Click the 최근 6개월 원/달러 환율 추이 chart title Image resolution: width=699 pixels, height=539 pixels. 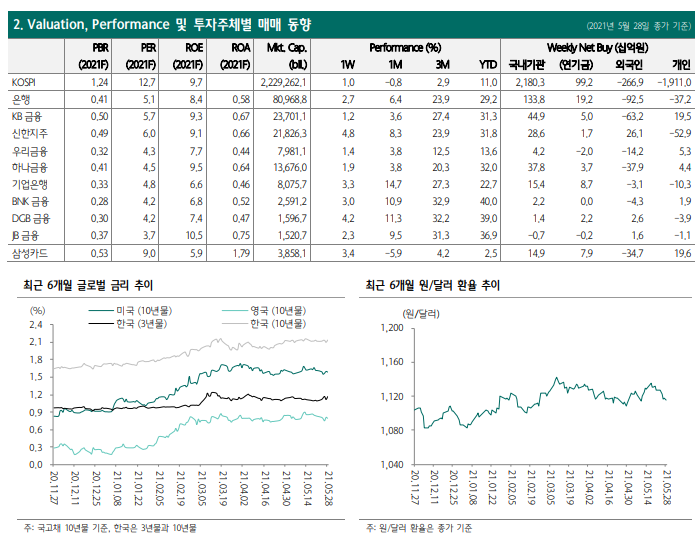pos(432,285)
